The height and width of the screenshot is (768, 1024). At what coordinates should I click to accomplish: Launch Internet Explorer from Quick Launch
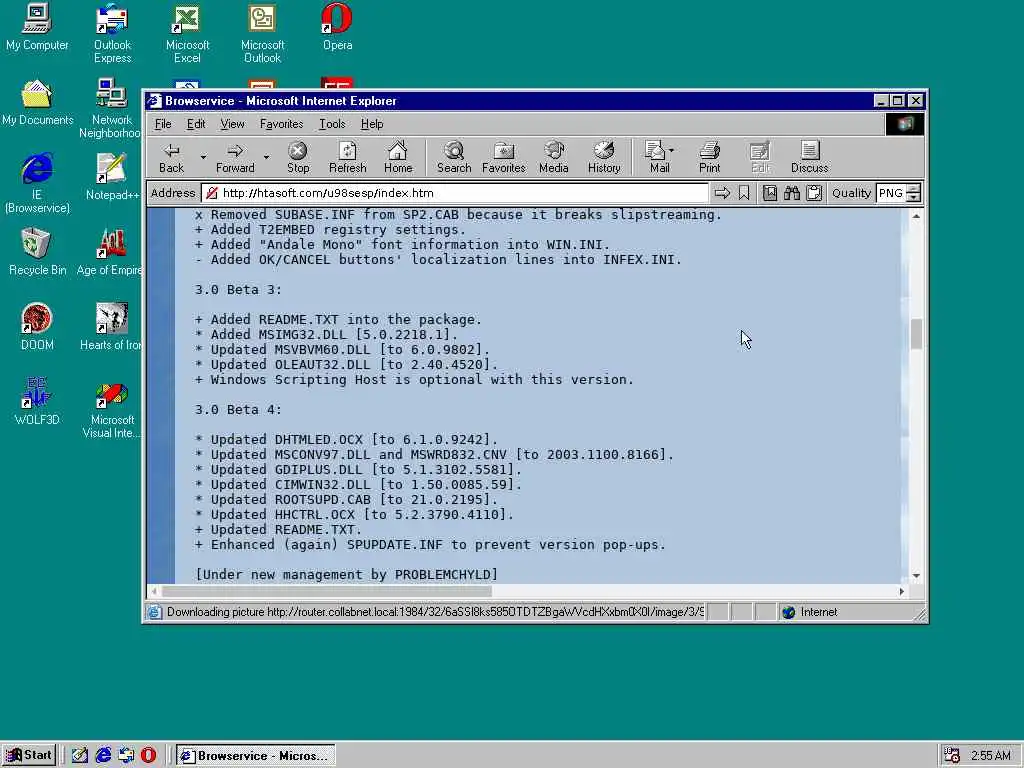point(103,756)
